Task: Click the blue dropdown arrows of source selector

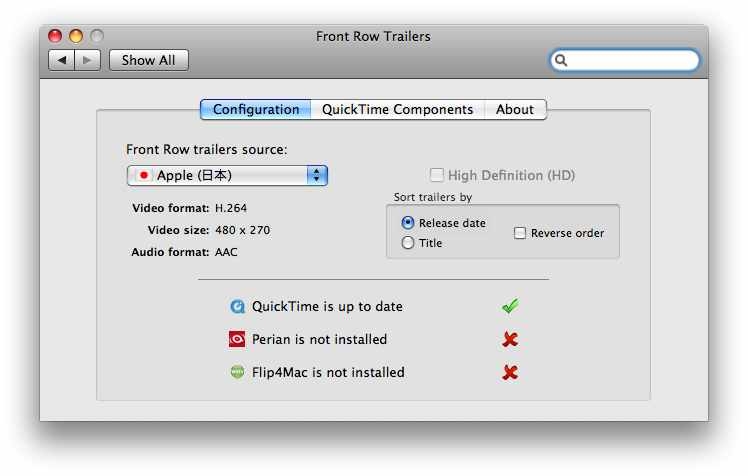Action: pos(317,176)
